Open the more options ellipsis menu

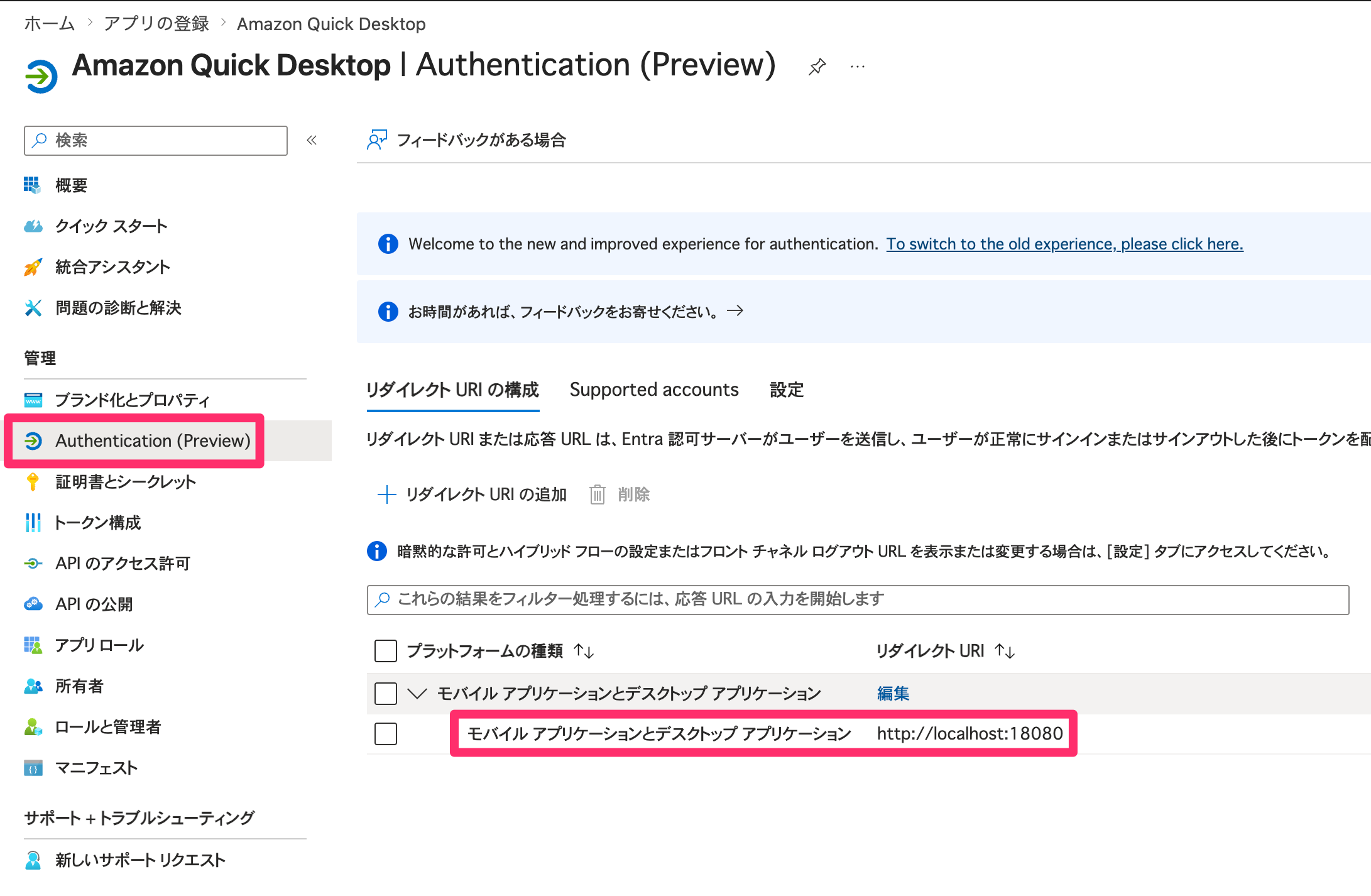tap(858, 67)
